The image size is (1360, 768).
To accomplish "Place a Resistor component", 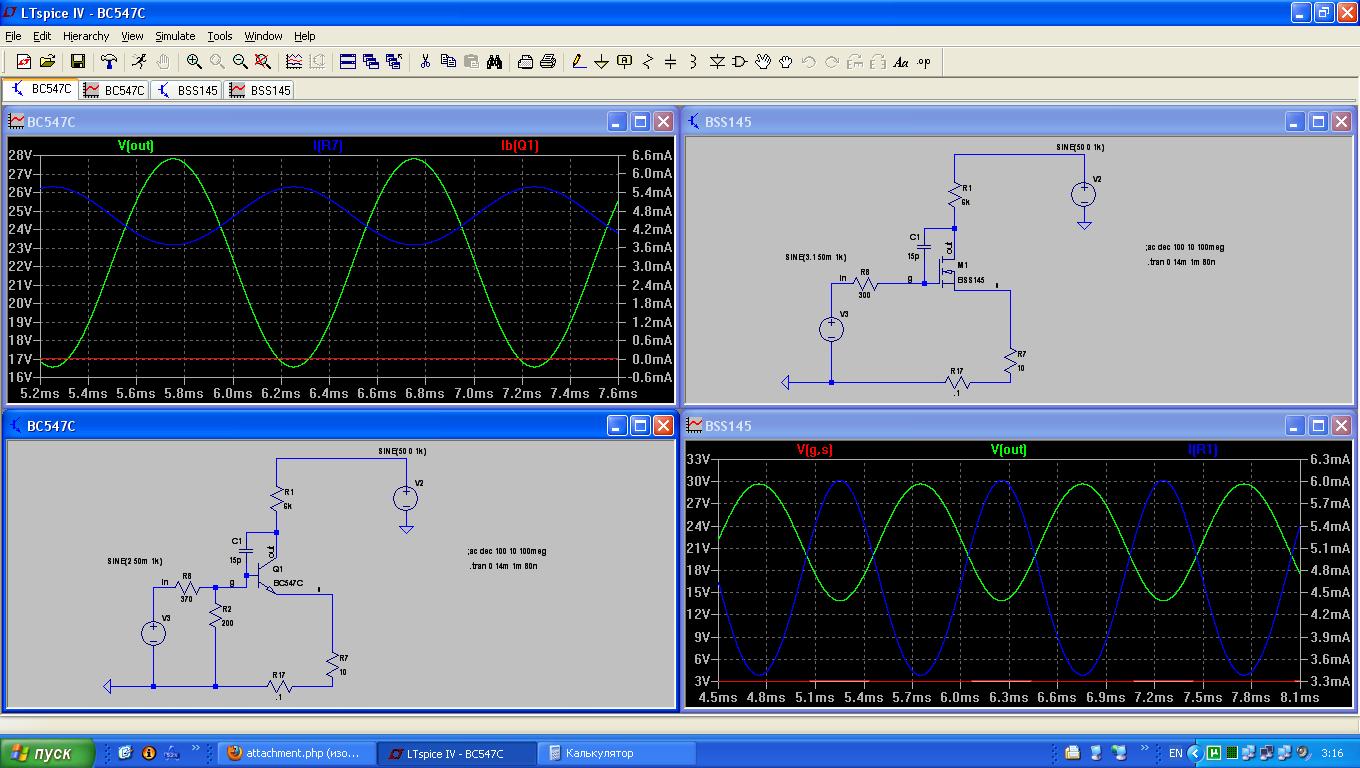I will [647, 62].
